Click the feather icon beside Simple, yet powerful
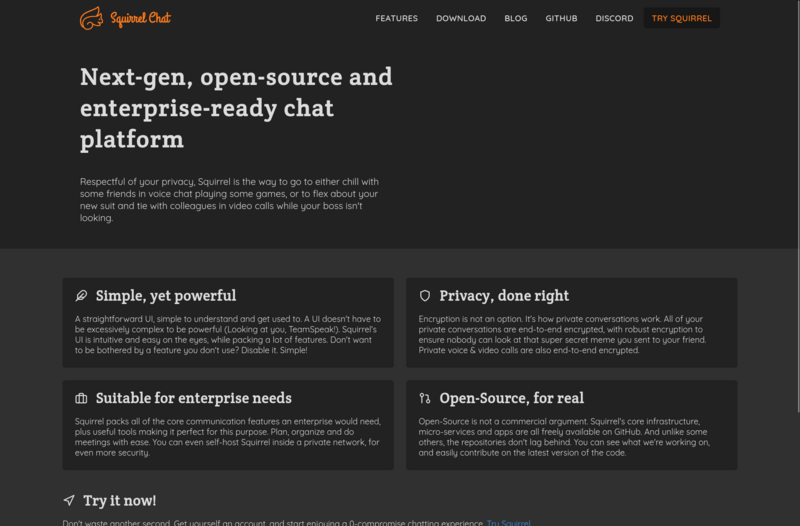800x526 pixels. point(81,296)
